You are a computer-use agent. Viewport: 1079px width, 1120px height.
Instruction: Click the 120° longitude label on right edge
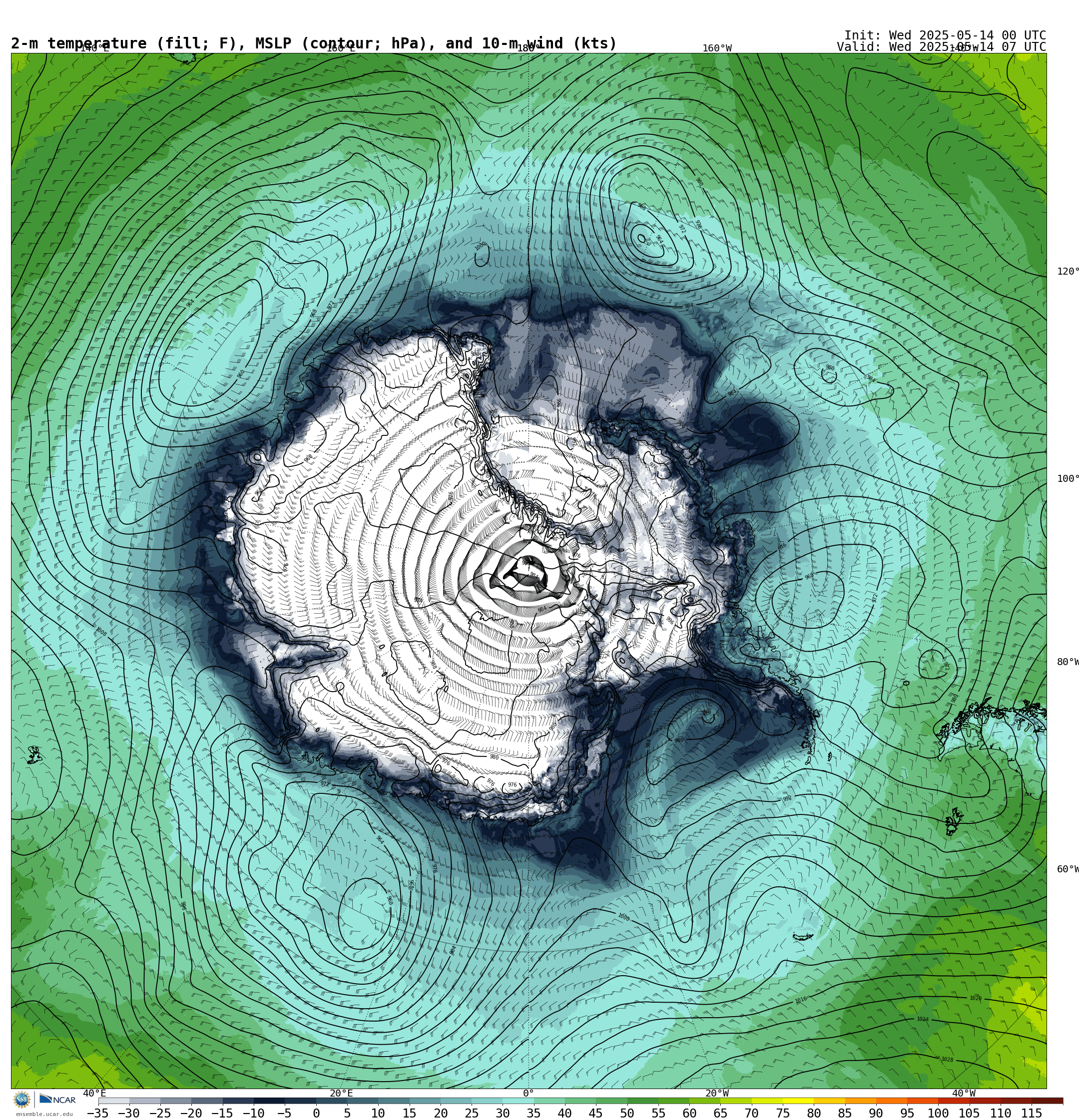[1068, 272]
